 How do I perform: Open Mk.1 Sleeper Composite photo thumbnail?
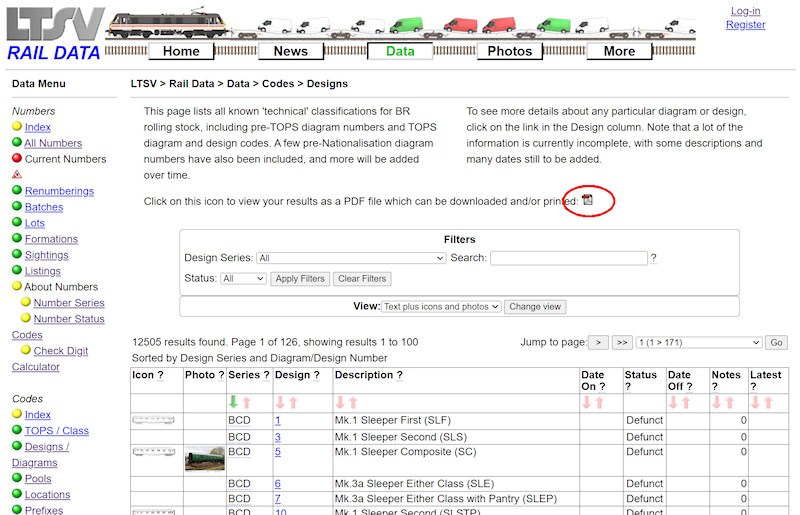tap(205, 459)
